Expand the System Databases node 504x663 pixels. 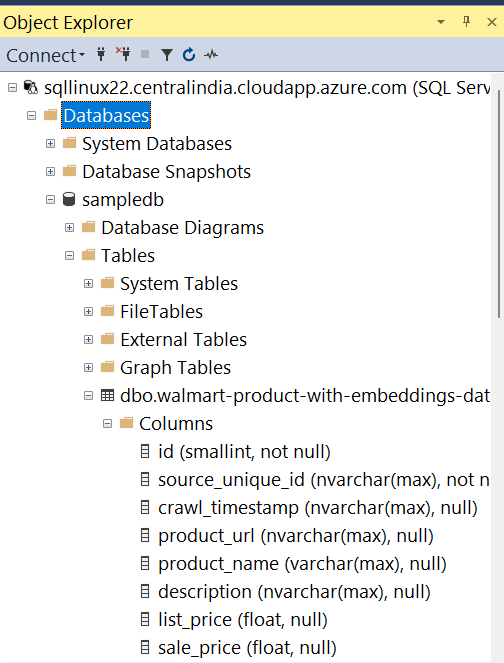[x=50, y=144]
